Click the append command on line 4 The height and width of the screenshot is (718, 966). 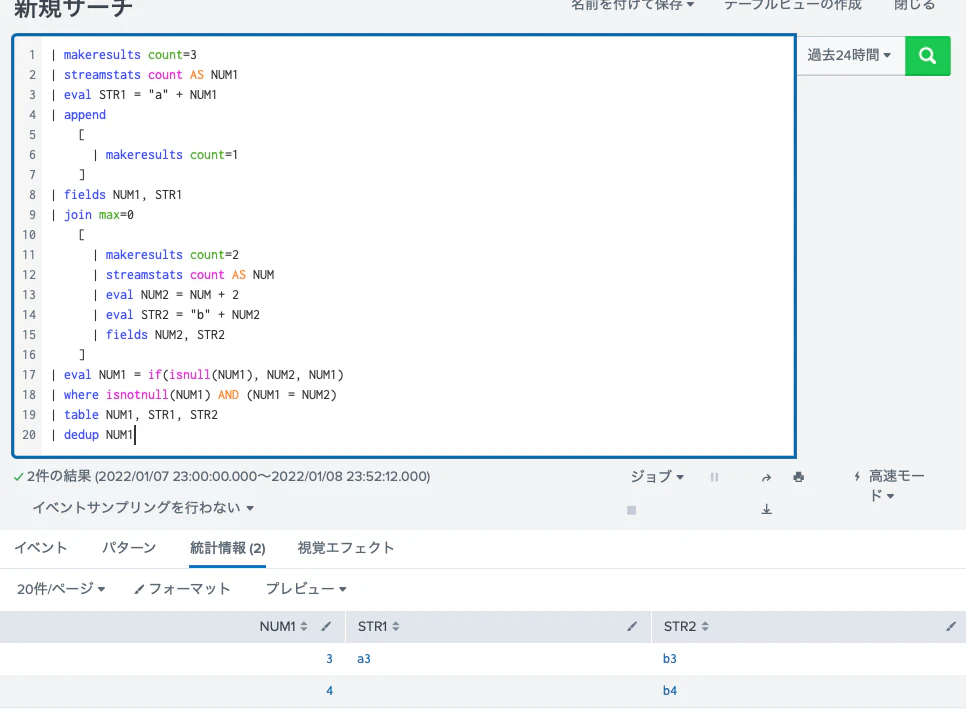click(x=84, y=115)
